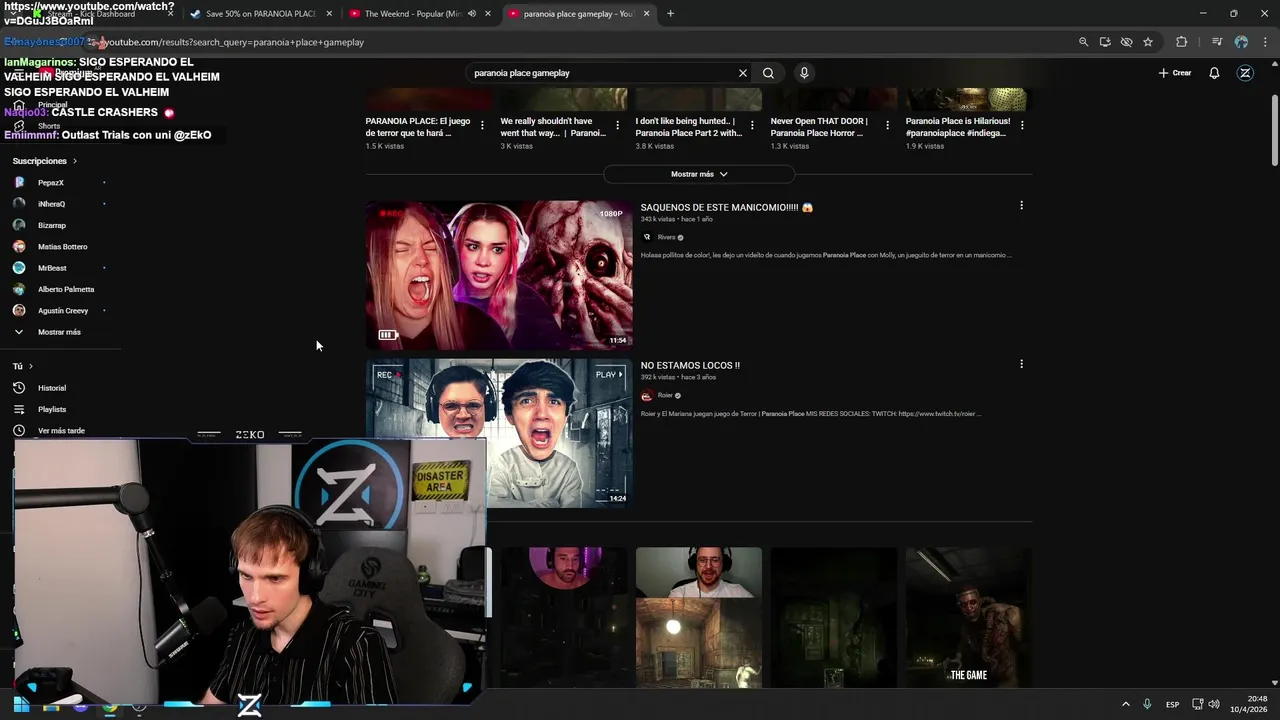Click the Crear button
1280x720 pixels.
pyautogui.click(x=1175, y=73)
